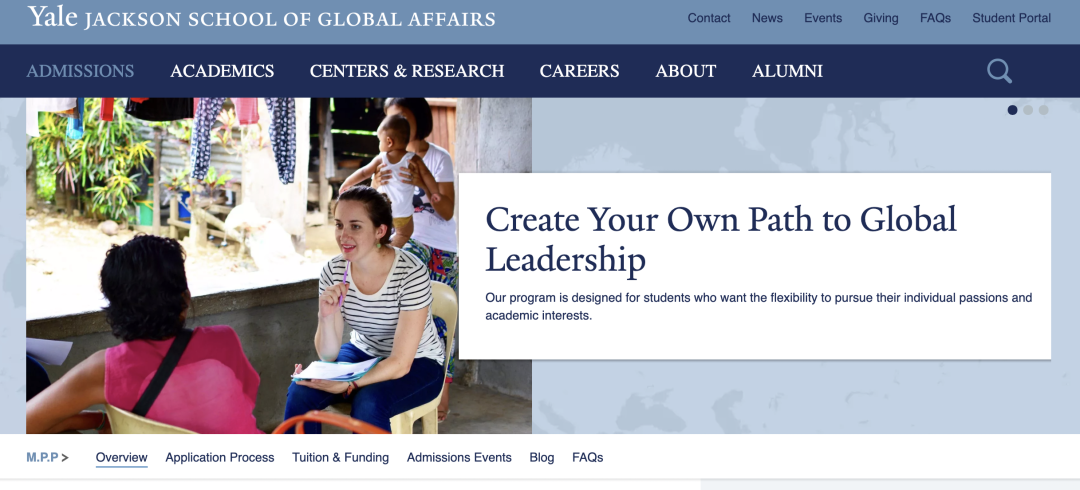
Task: Open the Careers menu
Action: click(x=579, y=71)
